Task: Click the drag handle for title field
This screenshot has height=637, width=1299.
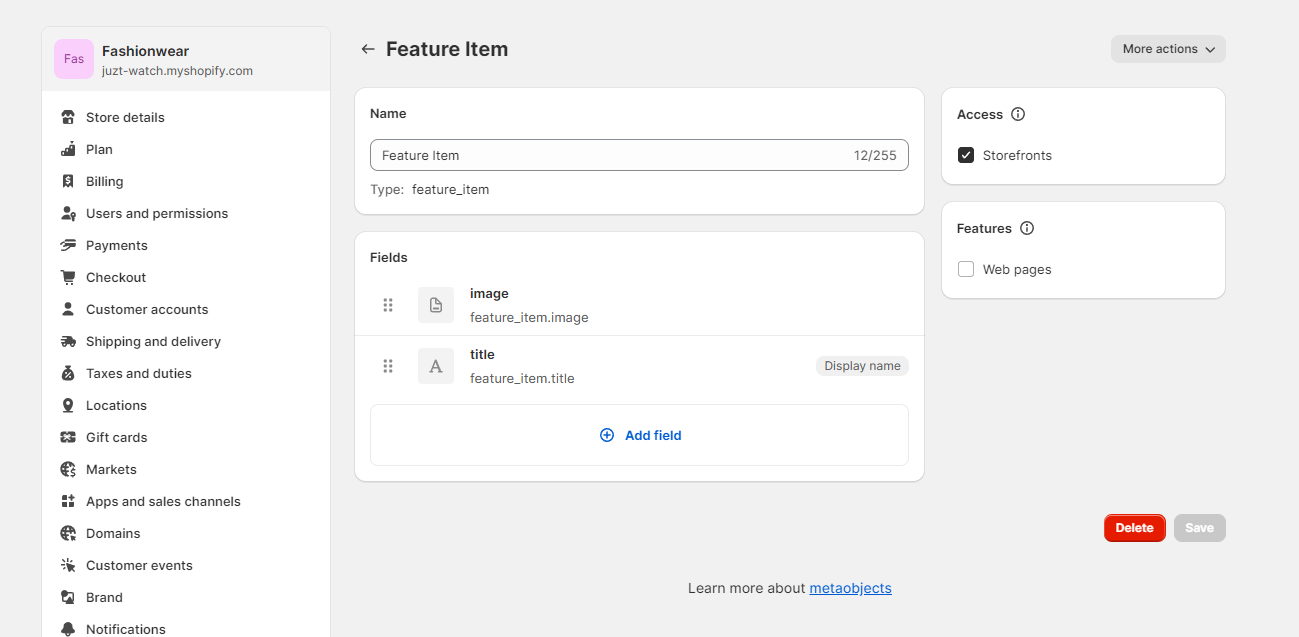Action: click(388, 366)
